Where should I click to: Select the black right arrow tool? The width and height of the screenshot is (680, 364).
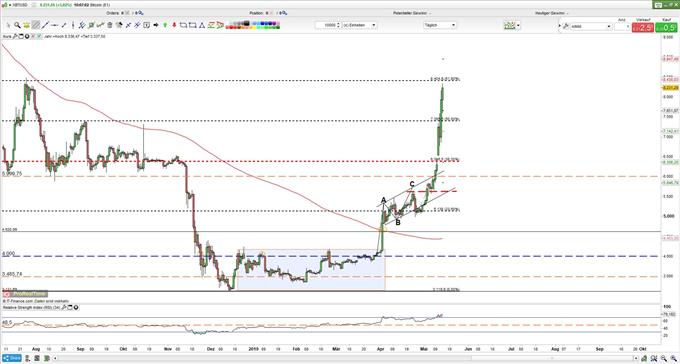click(x=156, y=25)
